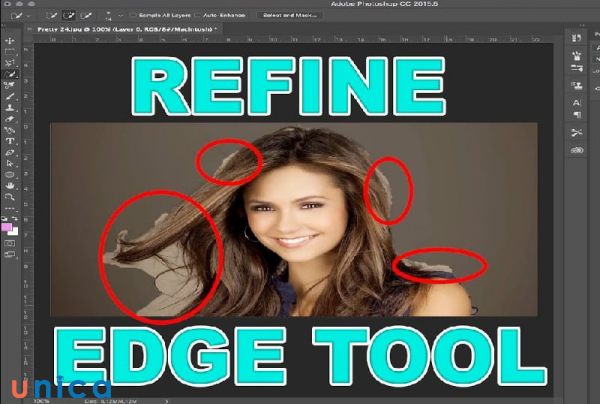
Task: Select the highlighted Quick Selection tool
Action: coord(10,74)
